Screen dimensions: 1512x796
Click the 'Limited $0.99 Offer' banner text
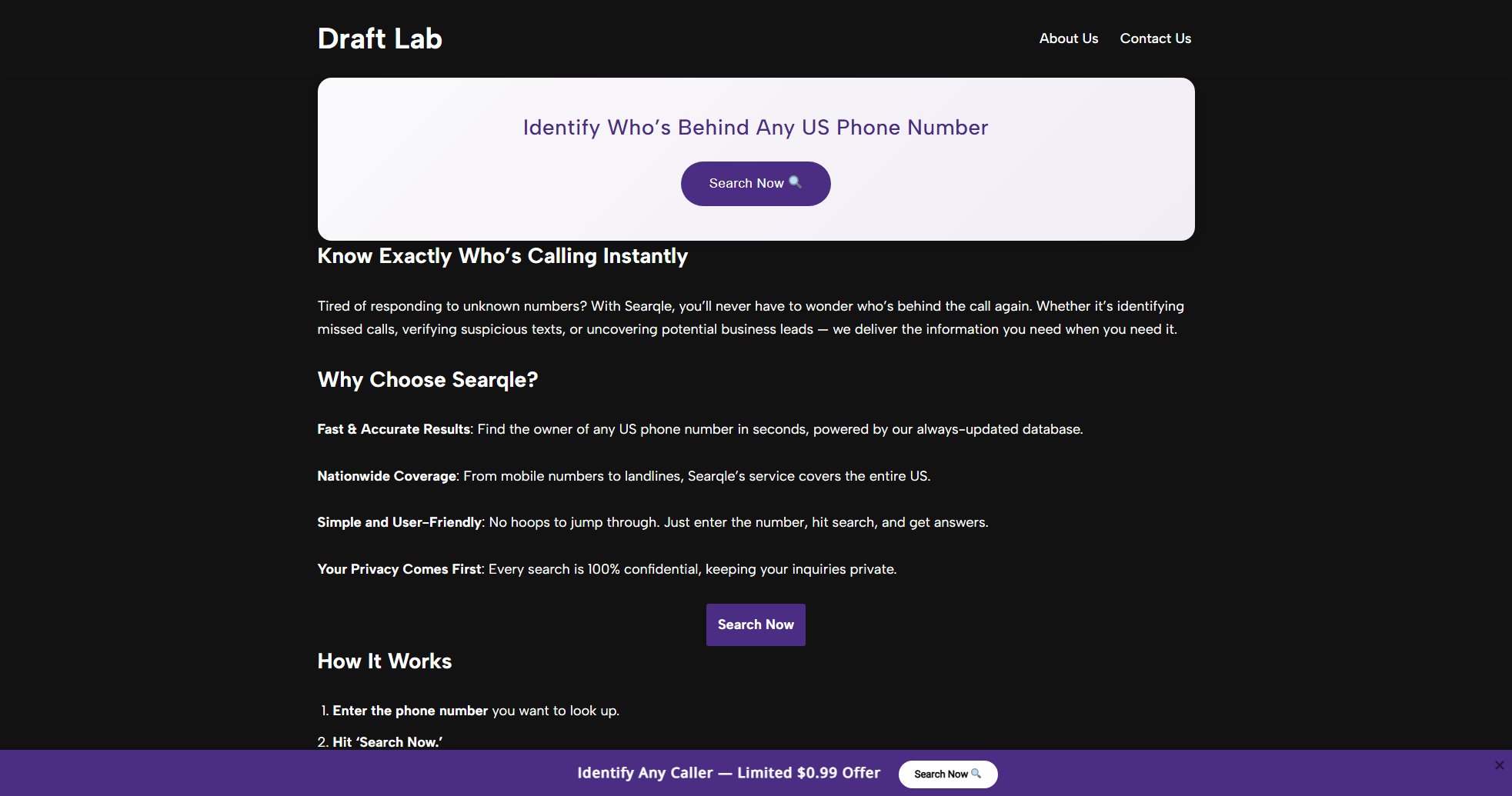click(808, 773)
